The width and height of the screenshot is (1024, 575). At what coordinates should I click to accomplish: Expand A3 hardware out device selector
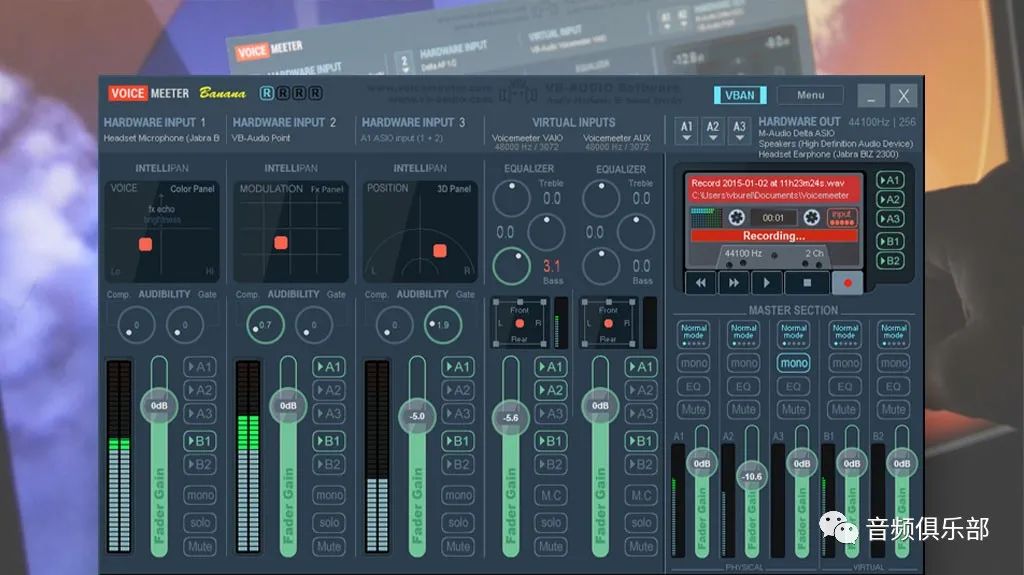point(739,130)
